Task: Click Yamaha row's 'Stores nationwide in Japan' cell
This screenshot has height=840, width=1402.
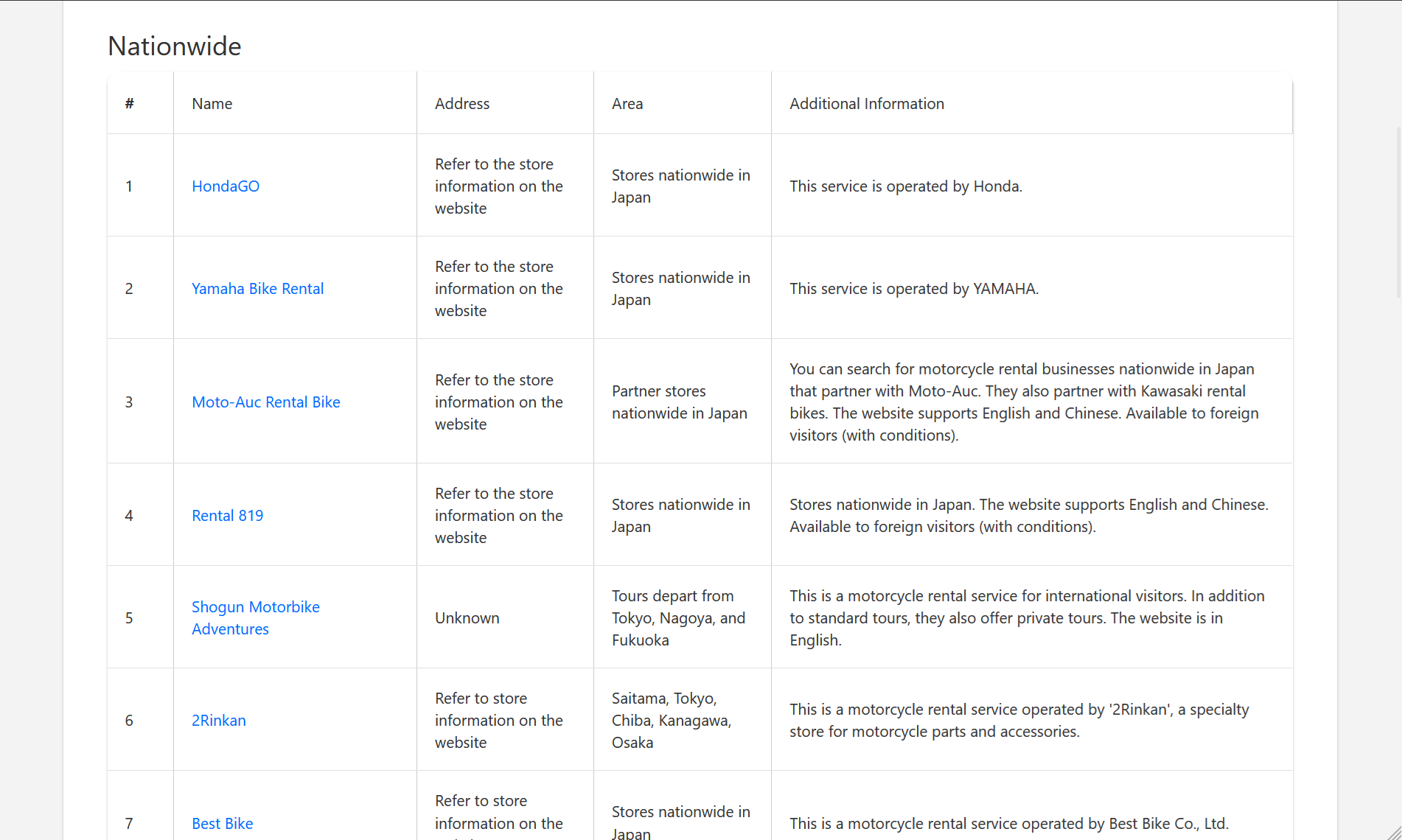Action: 681,288
